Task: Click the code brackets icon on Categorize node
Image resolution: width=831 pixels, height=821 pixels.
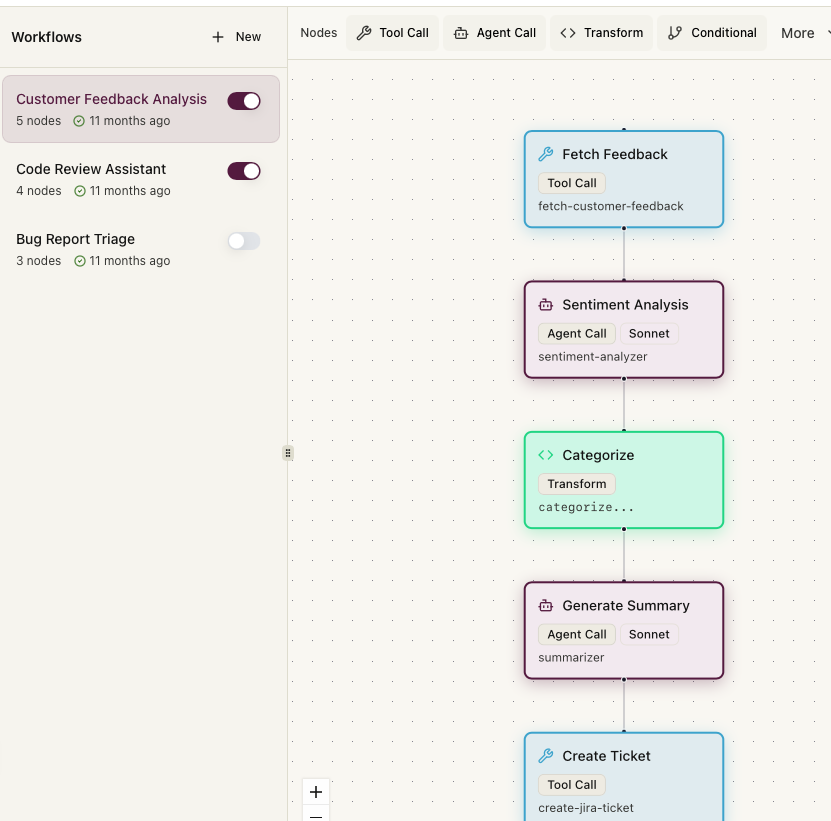Action: click(545, 455)
